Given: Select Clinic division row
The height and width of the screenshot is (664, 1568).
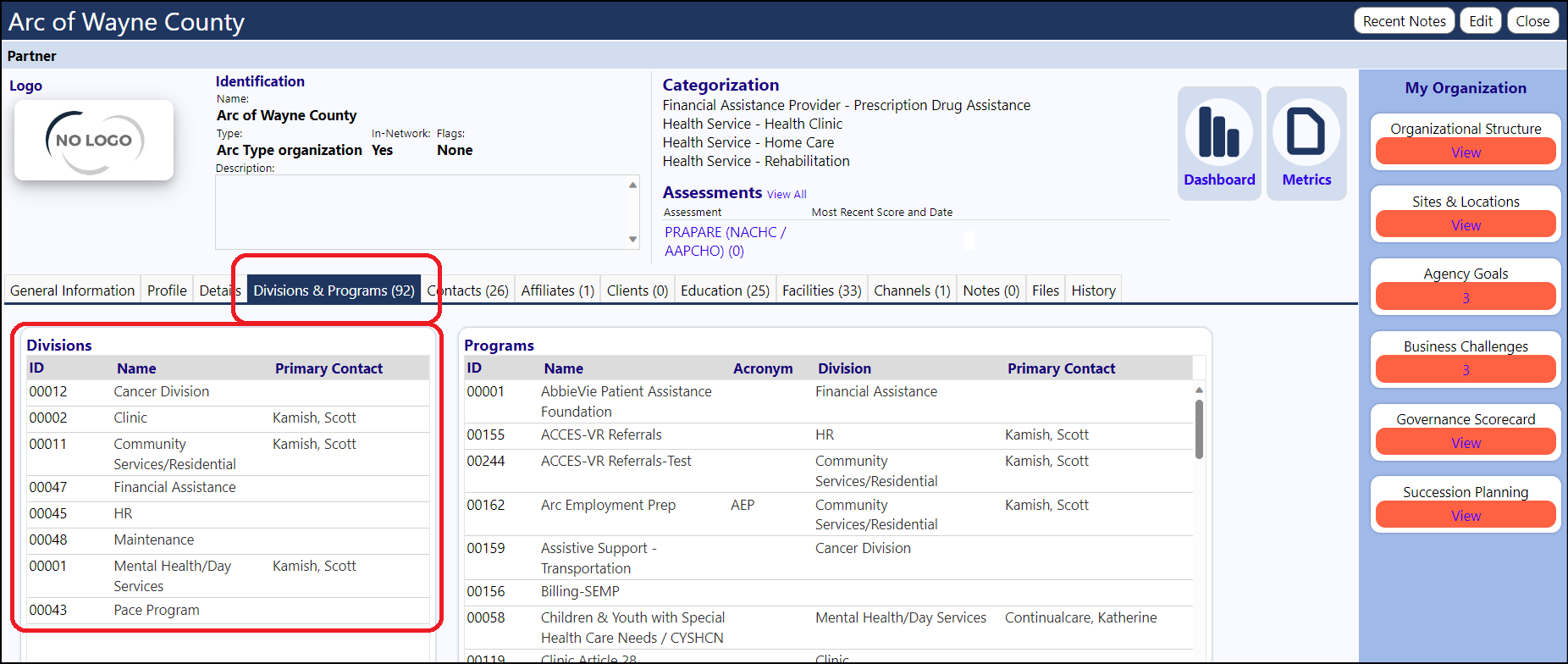Looking at the screenshot, I should [228, 418].
